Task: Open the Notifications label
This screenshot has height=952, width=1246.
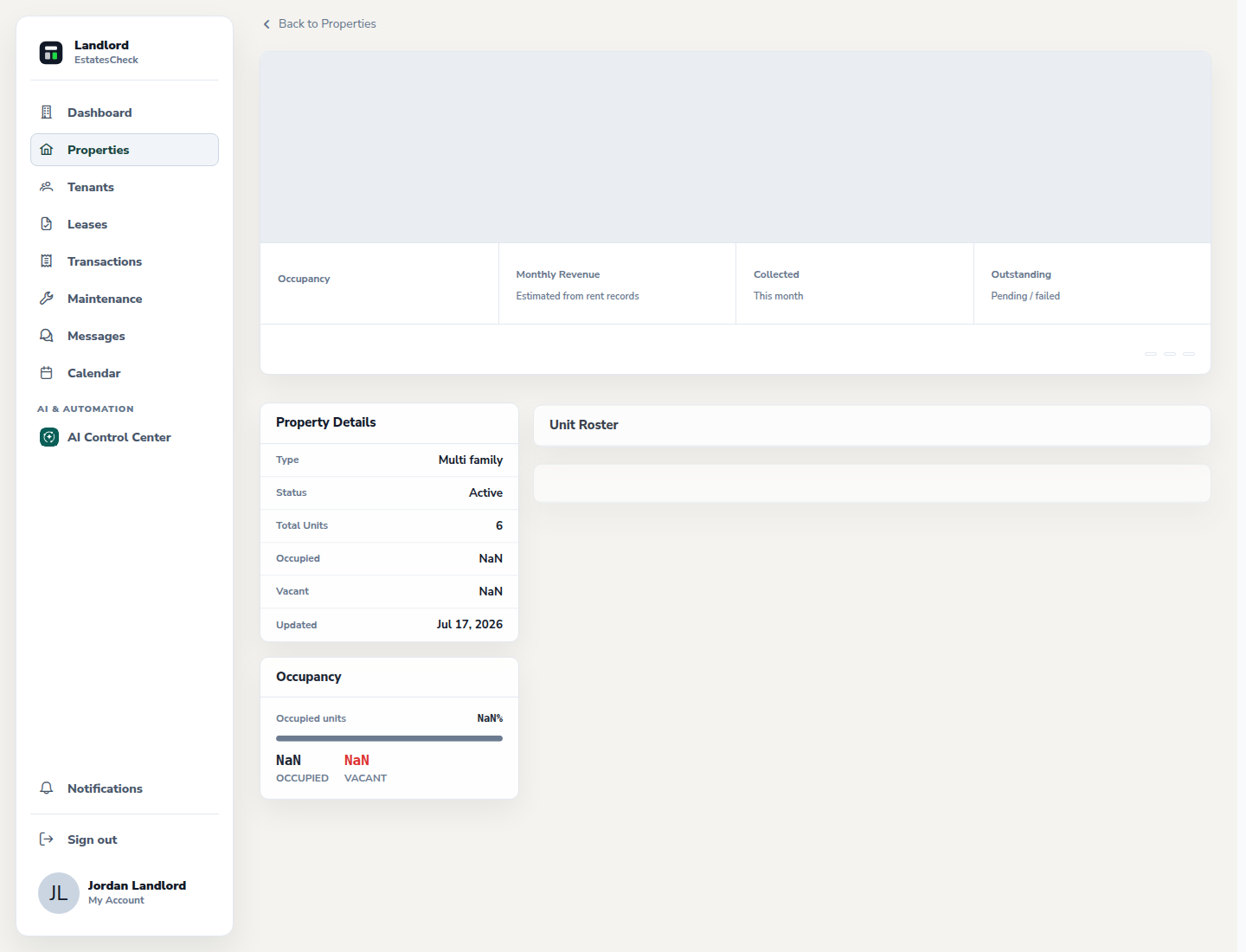Action: [x=105, y=788]
